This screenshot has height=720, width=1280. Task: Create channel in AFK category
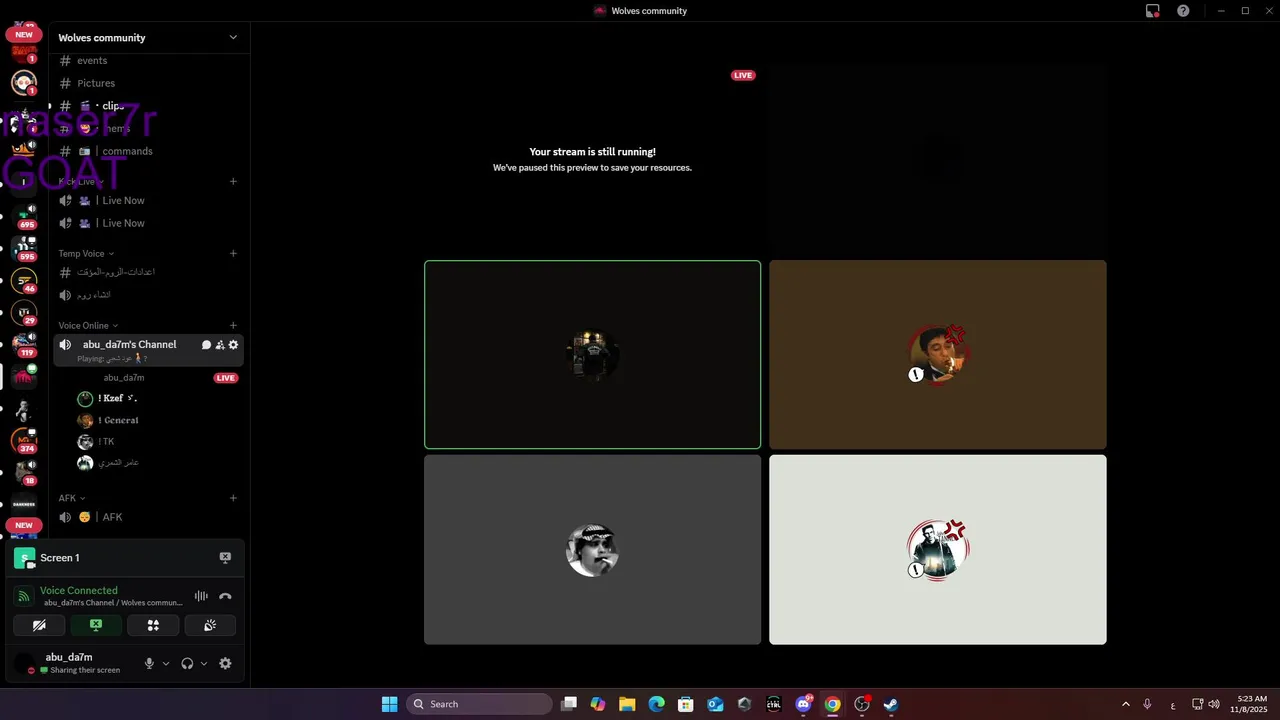pos(233,498)
